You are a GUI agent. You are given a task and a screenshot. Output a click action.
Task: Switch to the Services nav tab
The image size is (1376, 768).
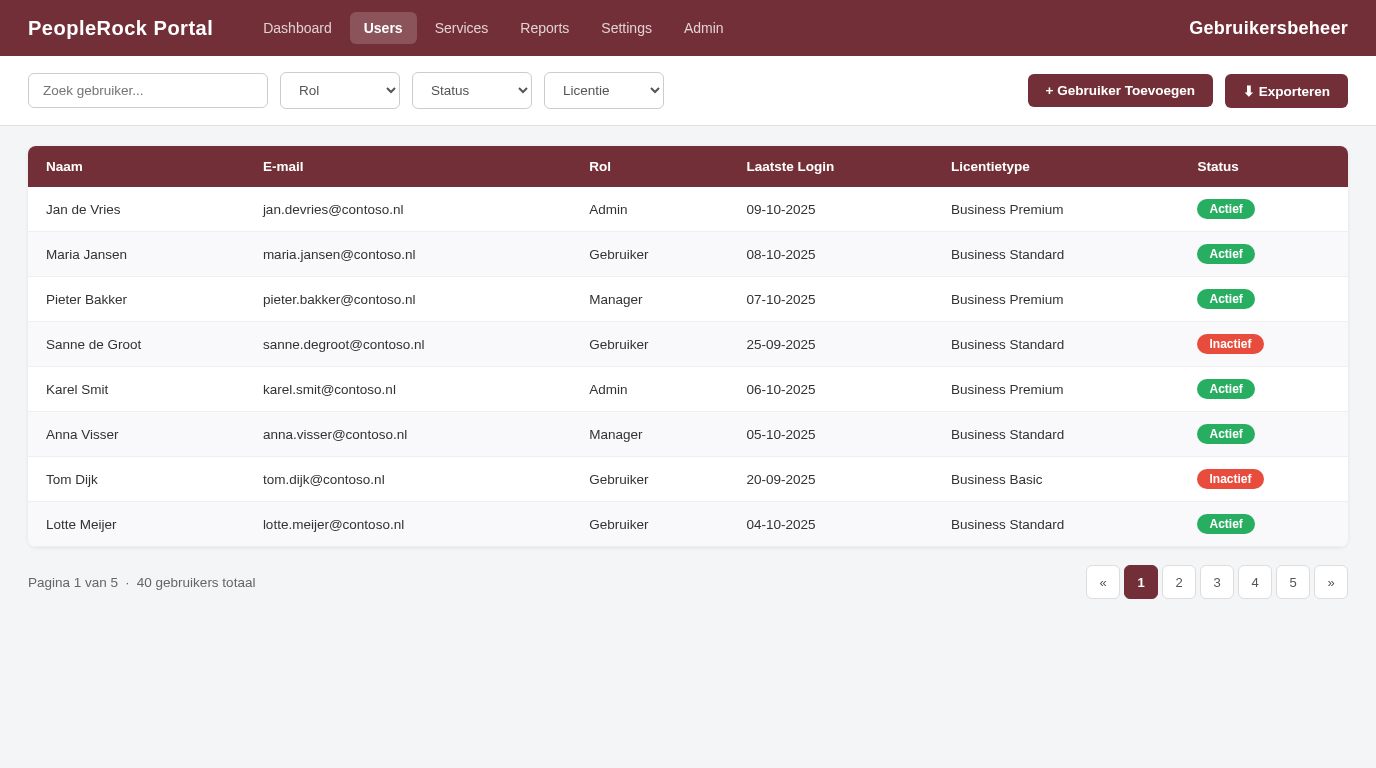(x=461, y=28)
